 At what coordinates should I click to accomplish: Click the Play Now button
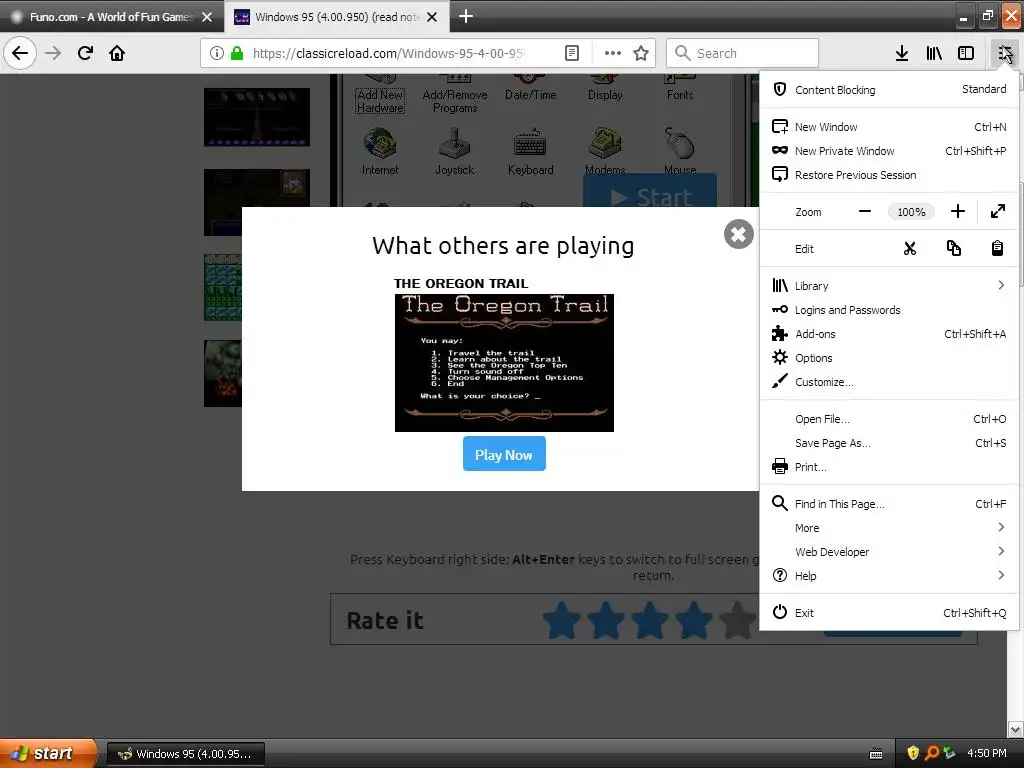[x=504, y=454]
